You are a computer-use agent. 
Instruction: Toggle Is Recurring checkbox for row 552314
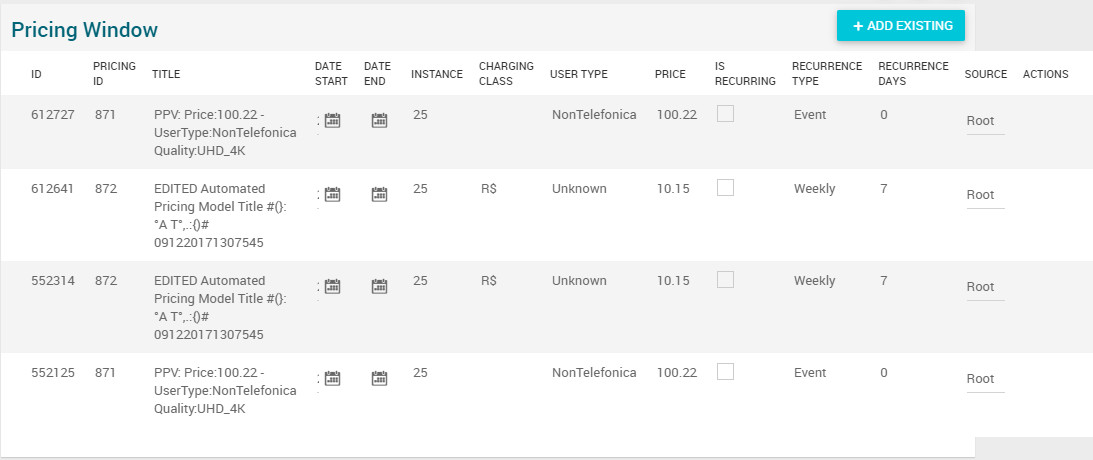(726, 280)
